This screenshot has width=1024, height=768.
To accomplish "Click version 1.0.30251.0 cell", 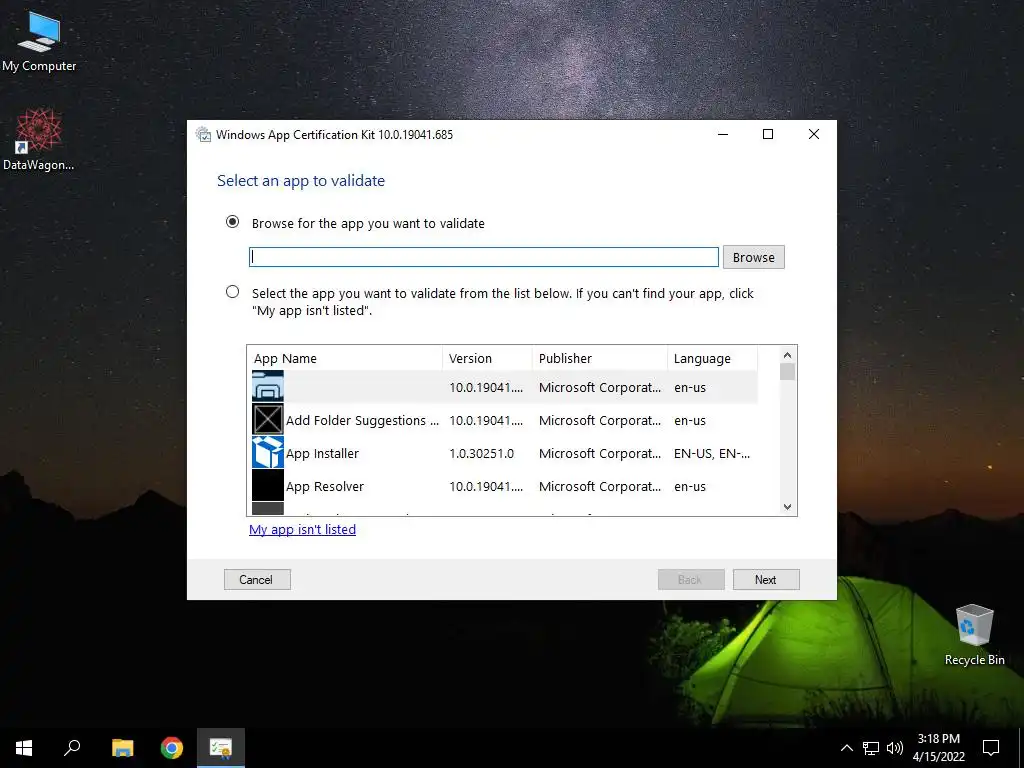I will click(481, 453).
